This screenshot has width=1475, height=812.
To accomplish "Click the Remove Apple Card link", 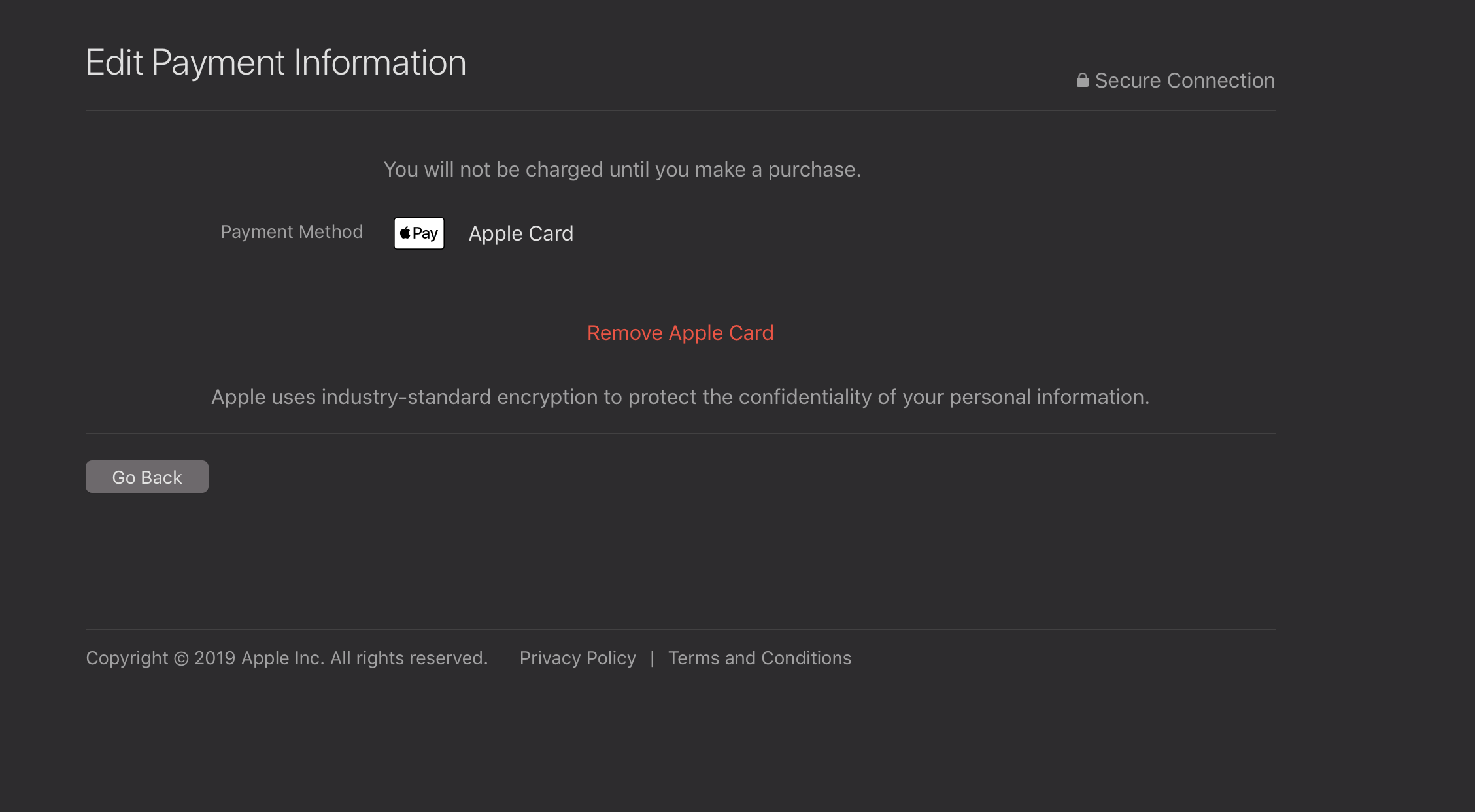I will [x=680, y=333].
